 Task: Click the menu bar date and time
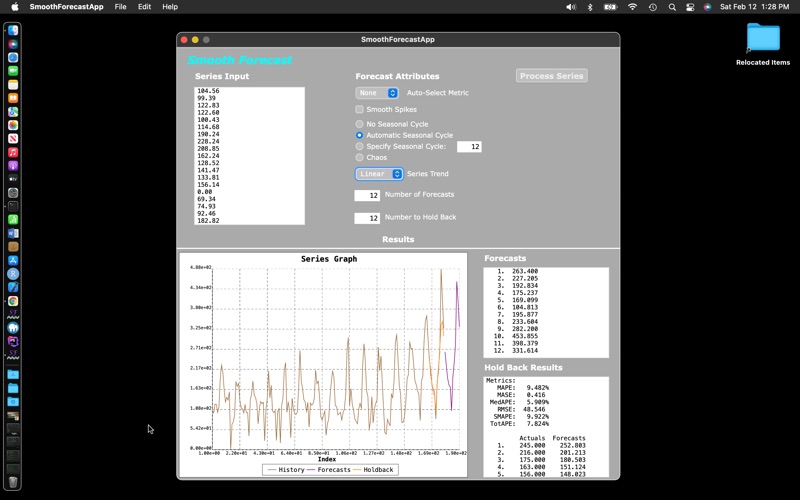[755, 7]
